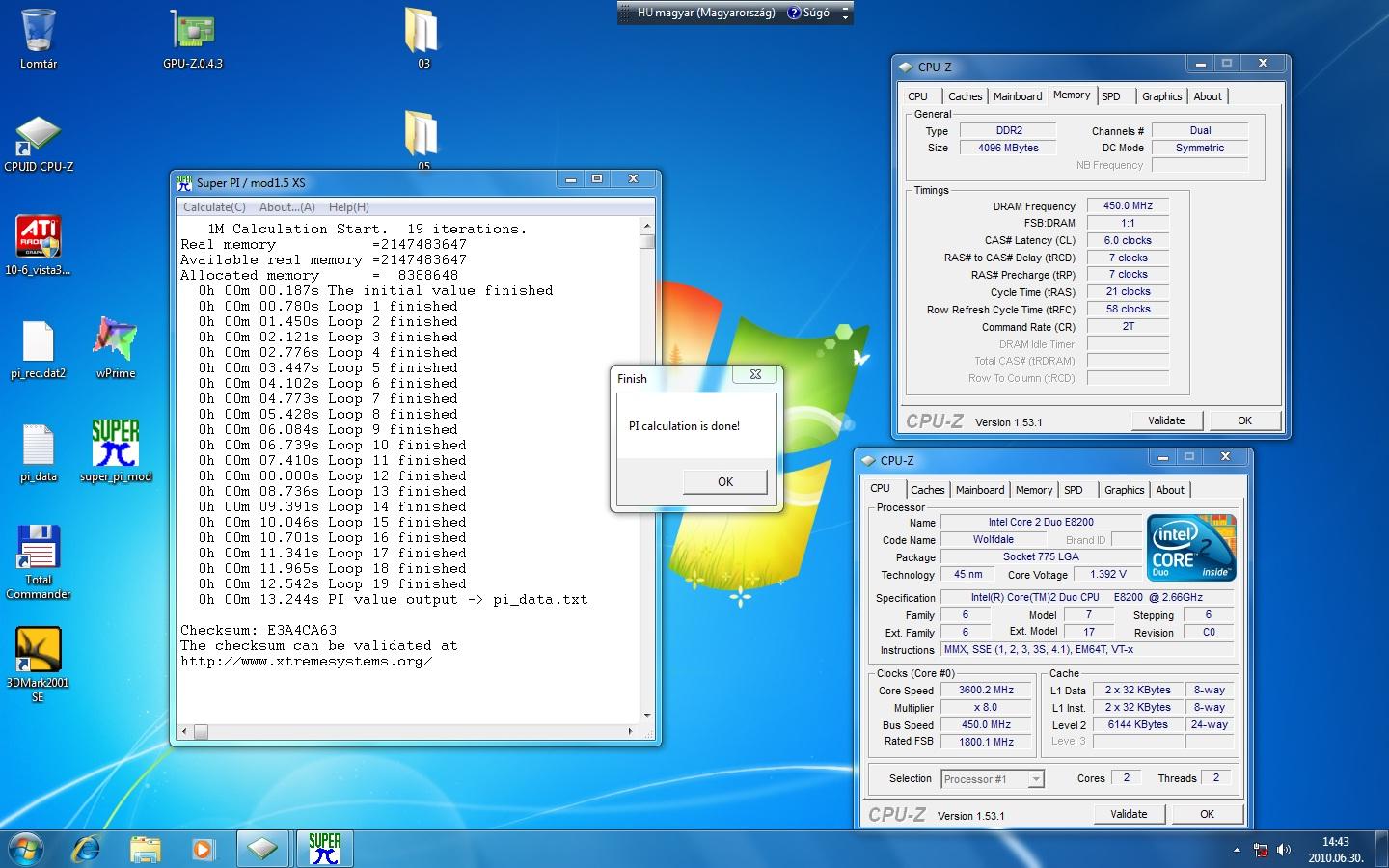Click the CAS# Latency 6.0 clocks value
The width and height of the screenshot is (1389, 868).
[1128, 240]
